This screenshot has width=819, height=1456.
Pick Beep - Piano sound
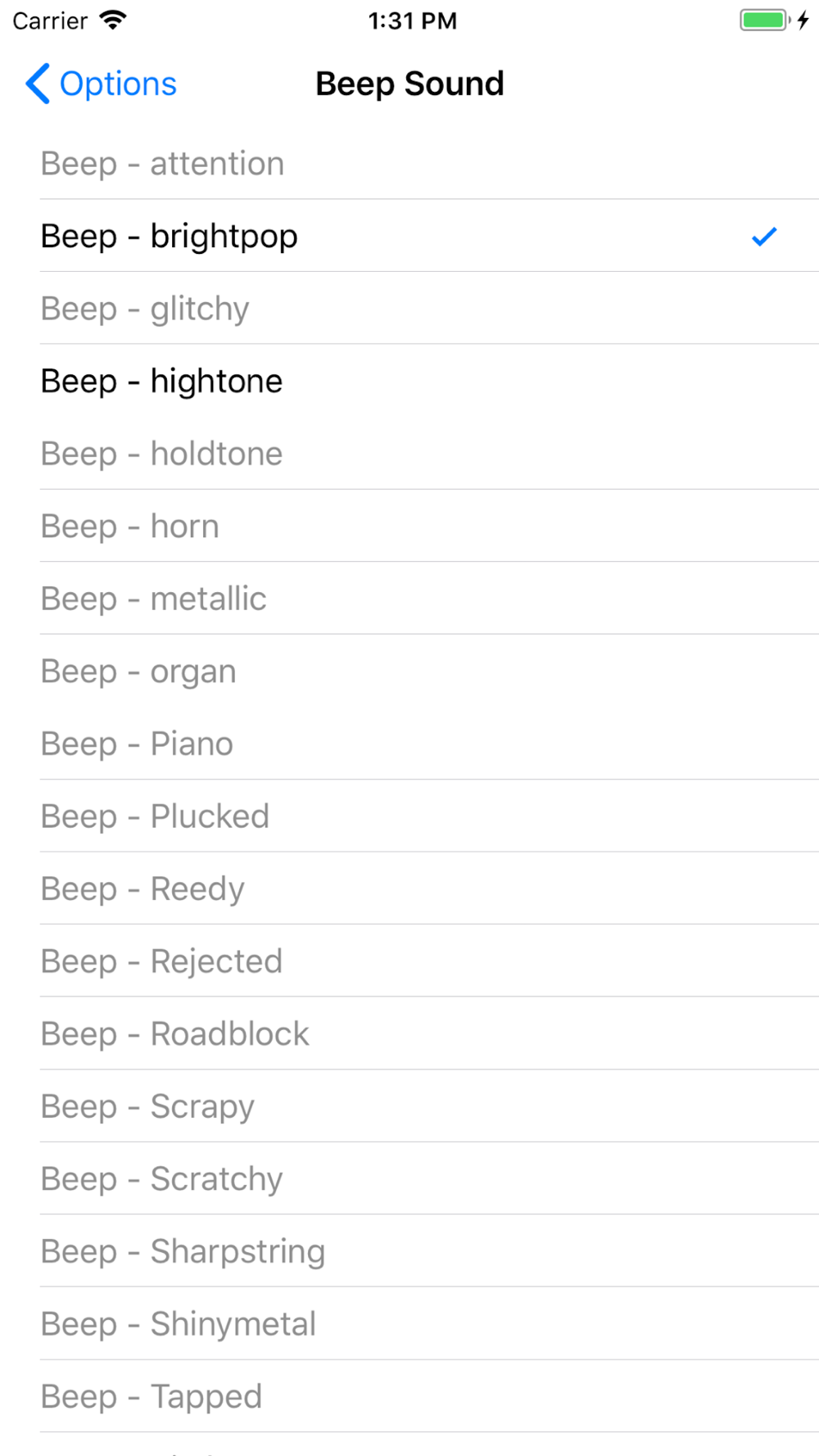point(409,744)
